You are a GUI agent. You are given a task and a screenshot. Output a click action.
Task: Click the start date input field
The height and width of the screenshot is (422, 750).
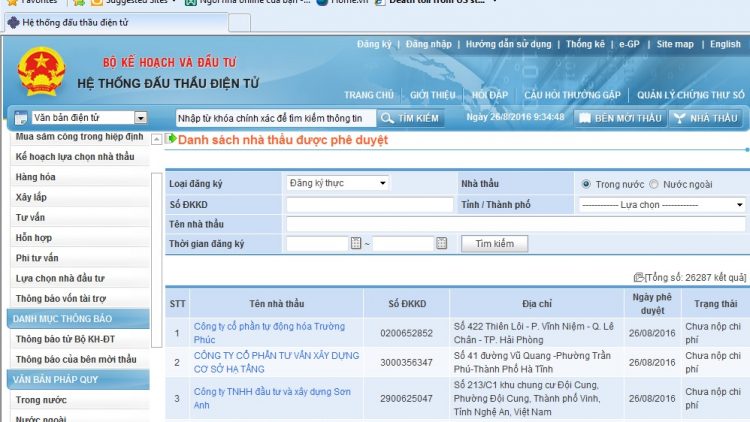(x=318, y=244)
